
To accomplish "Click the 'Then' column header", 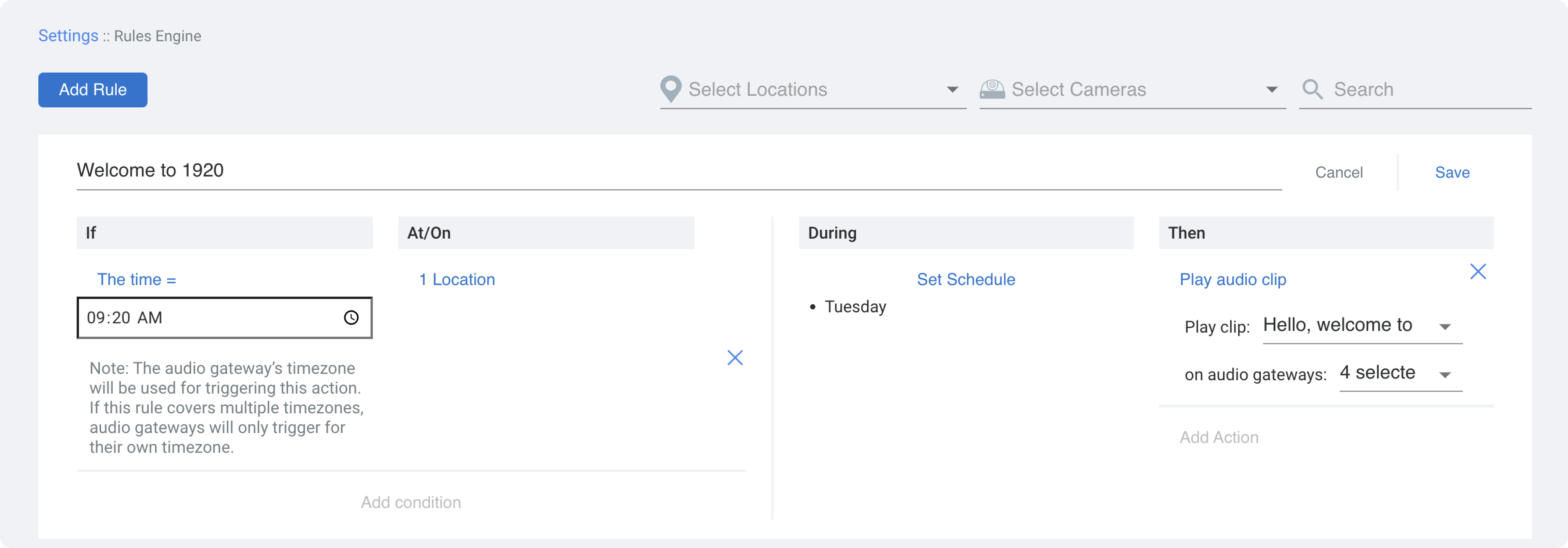I will 1326,233.
